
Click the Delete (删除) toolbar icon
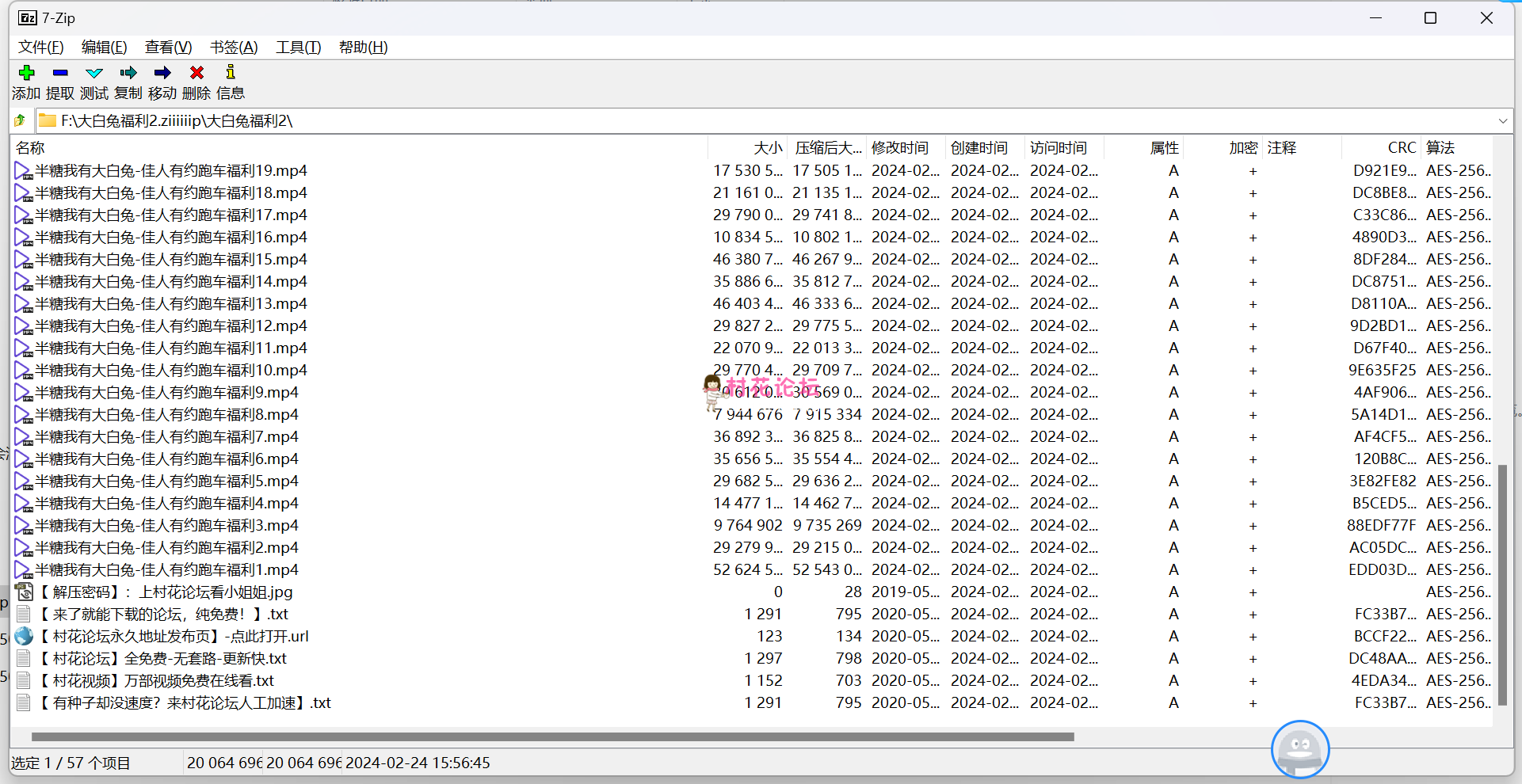tap(196, 73)
